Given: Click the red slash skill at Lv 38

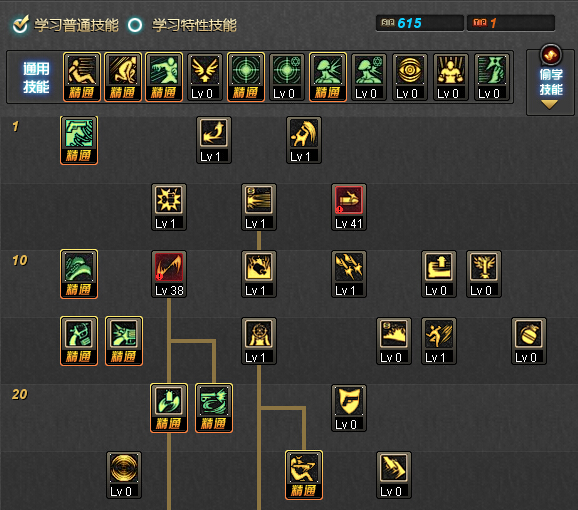Looking at the screenshot, I should coord(169,274).
